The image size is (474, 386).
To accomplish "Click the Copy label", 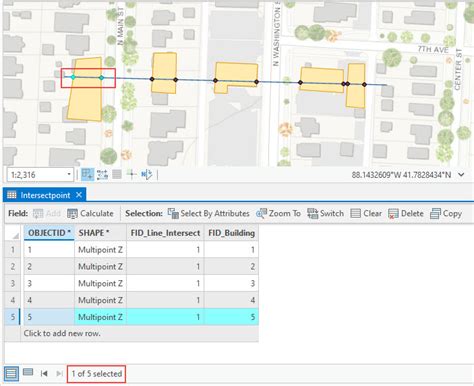I will pyautogui.click(x=452, y=213).
